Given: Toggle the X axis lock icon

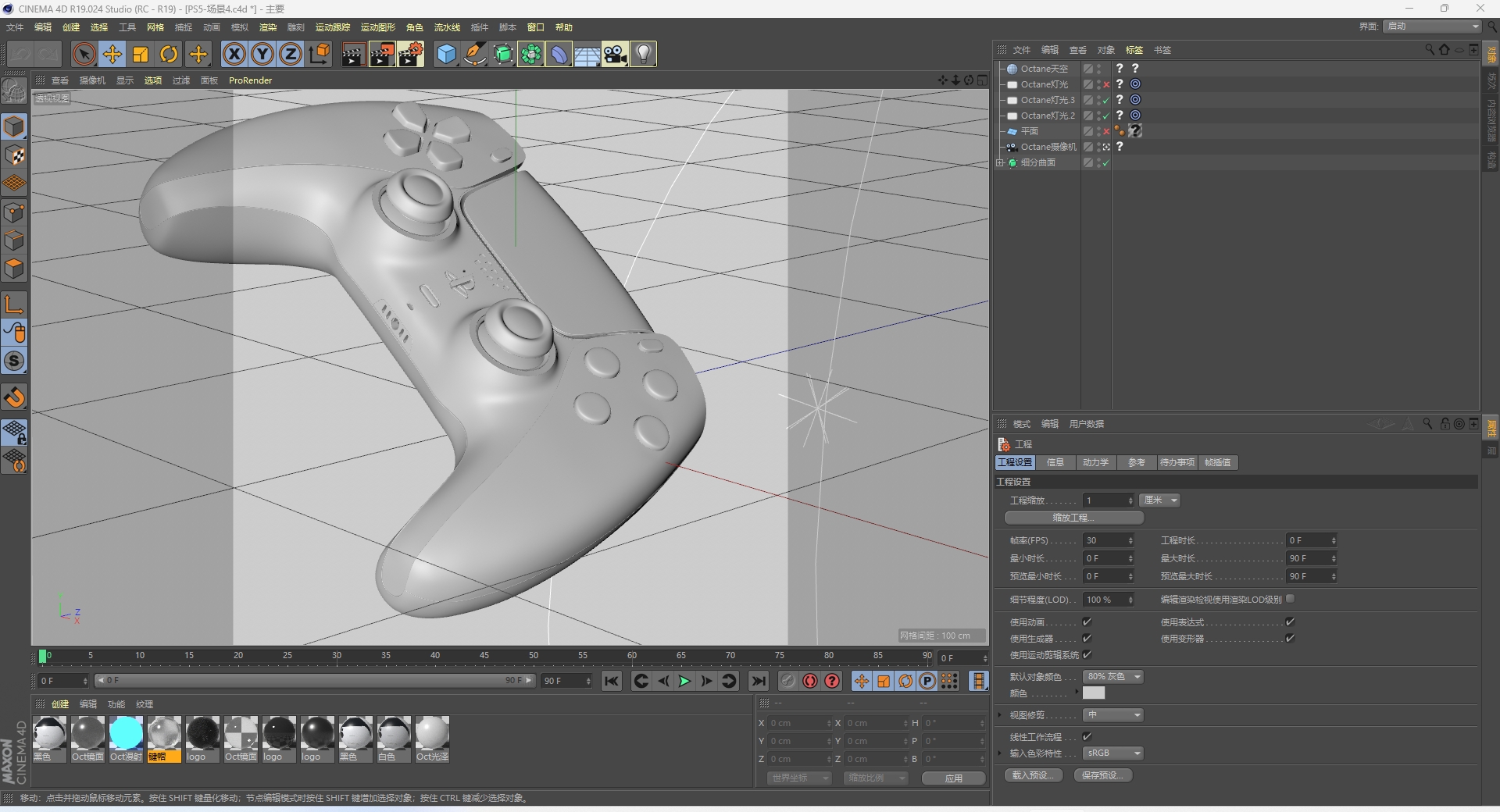Looking at the screenshot, I should (234, 54).
